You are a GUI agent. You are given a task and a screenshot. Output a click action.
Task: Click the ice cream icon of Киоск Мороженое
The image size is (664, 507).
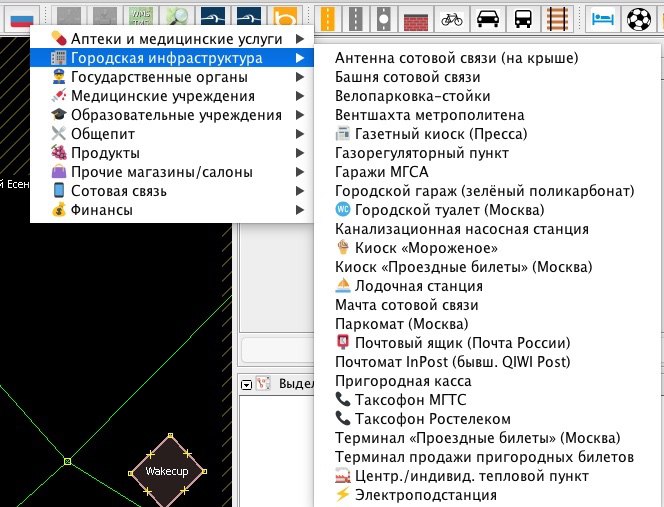(343, 247)
